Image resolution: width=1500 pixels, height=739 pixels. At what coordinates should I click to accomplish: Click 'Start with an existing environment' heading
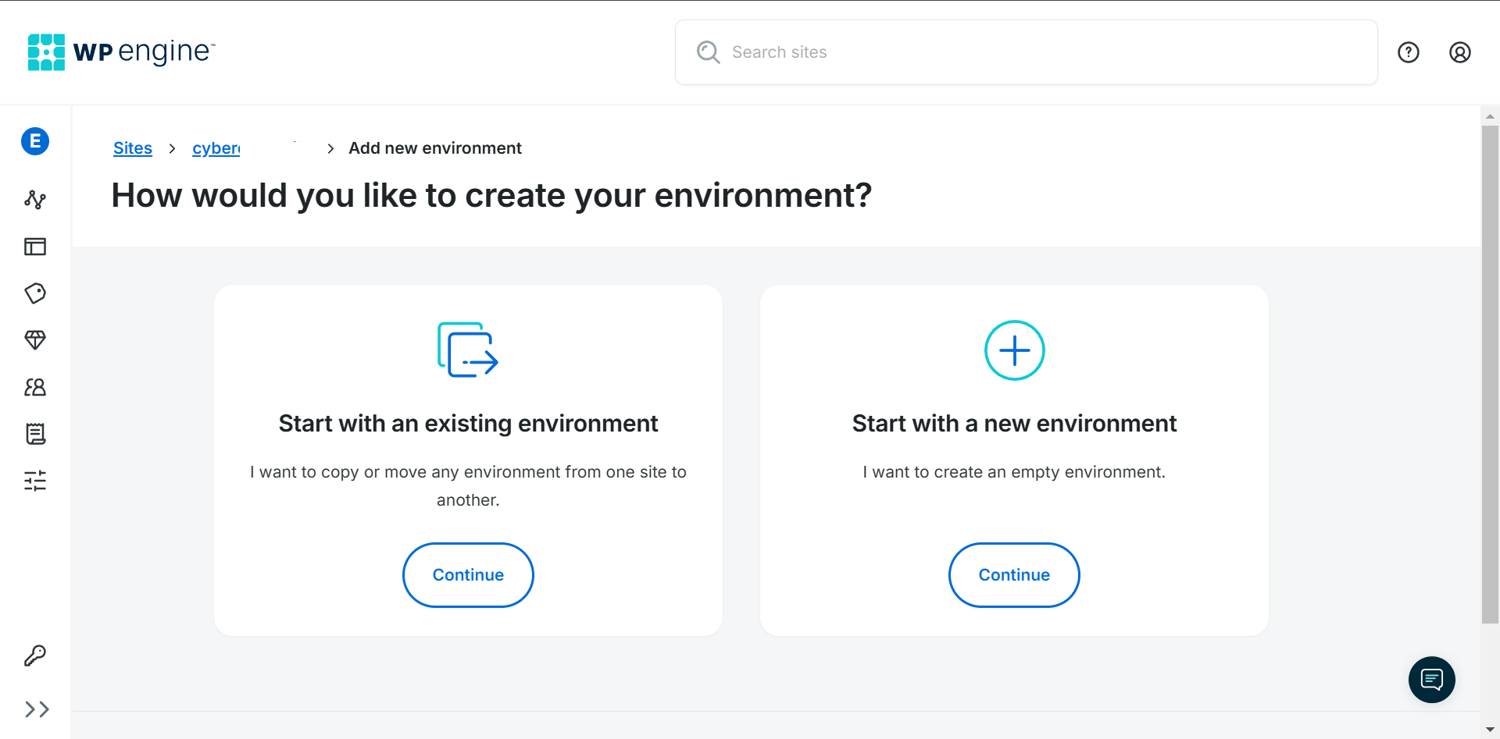tap(468, 423)
